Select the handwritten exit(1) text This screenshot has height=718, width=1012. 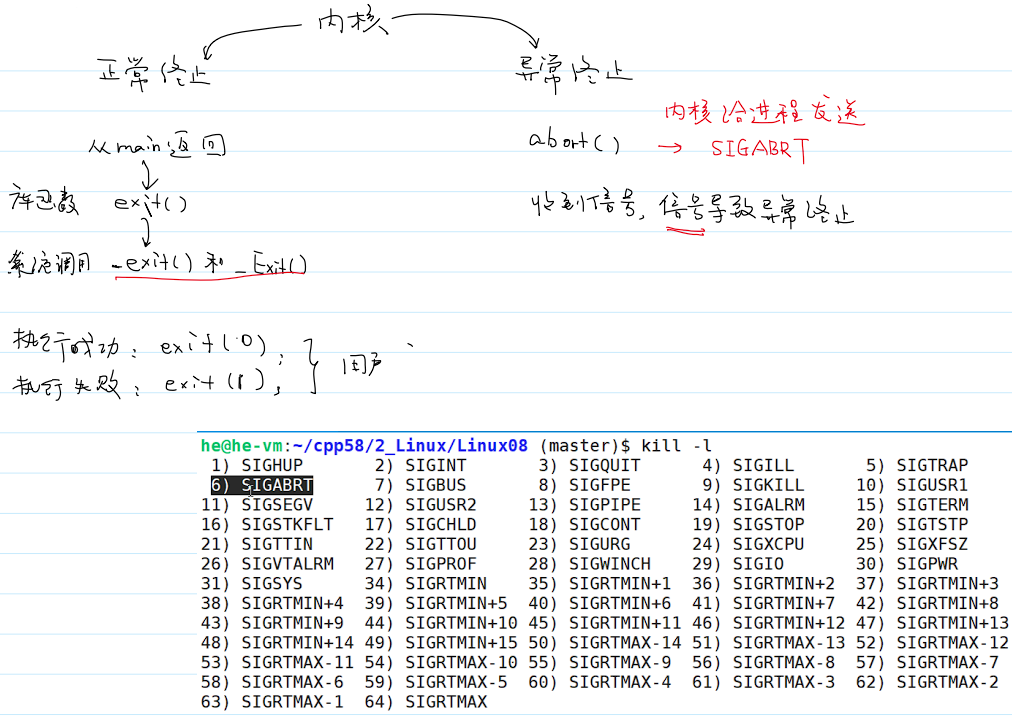[x=215, y=382]
